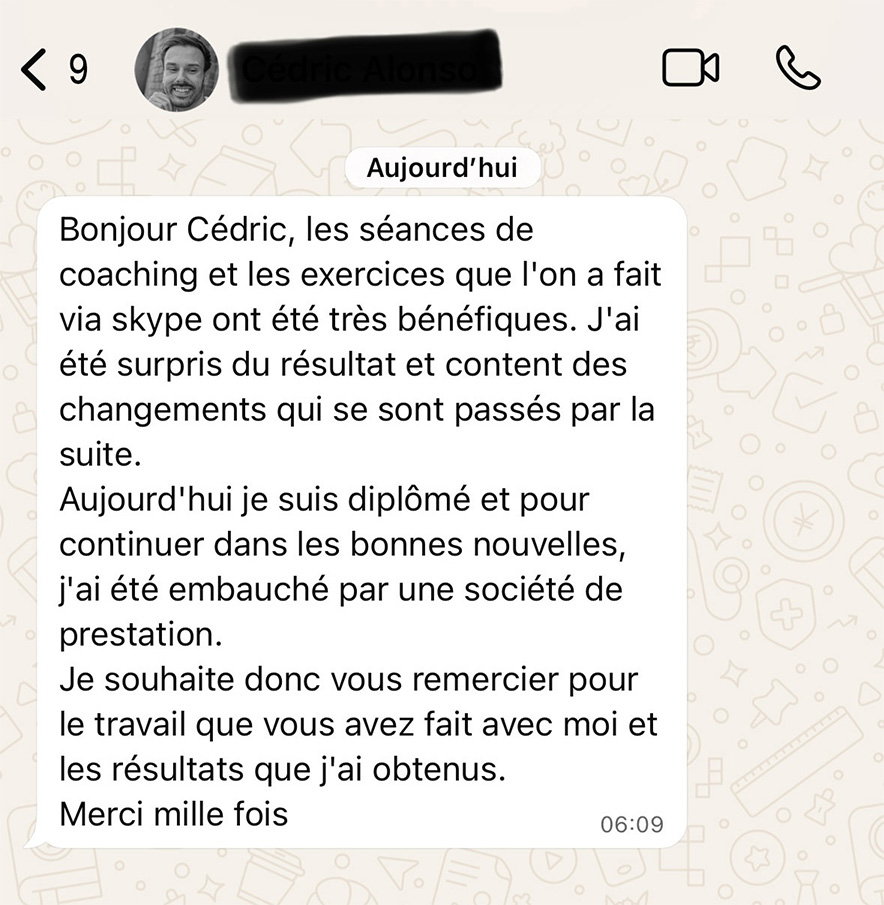Click the Aujourd'hui date pill
Viewport: 884px width, 905px height.
click(443, 168)
